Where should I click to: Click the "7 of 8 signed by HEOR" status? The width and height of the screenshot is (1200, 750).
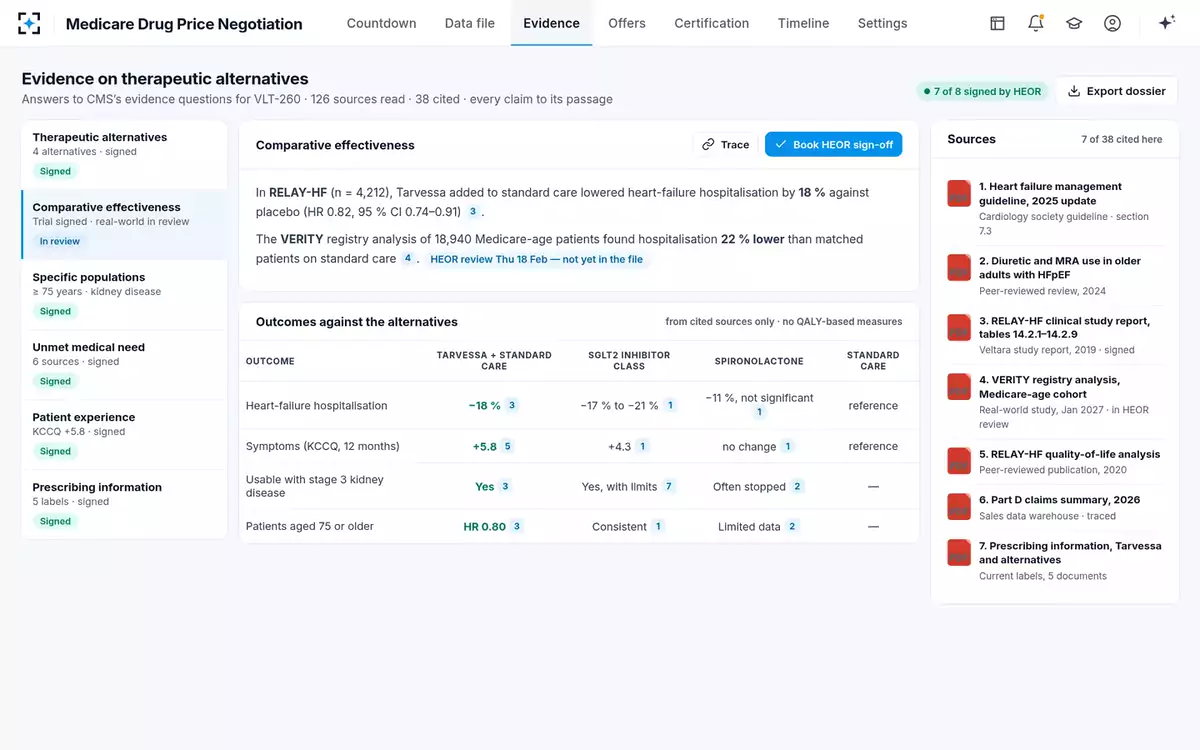(981, 91)
